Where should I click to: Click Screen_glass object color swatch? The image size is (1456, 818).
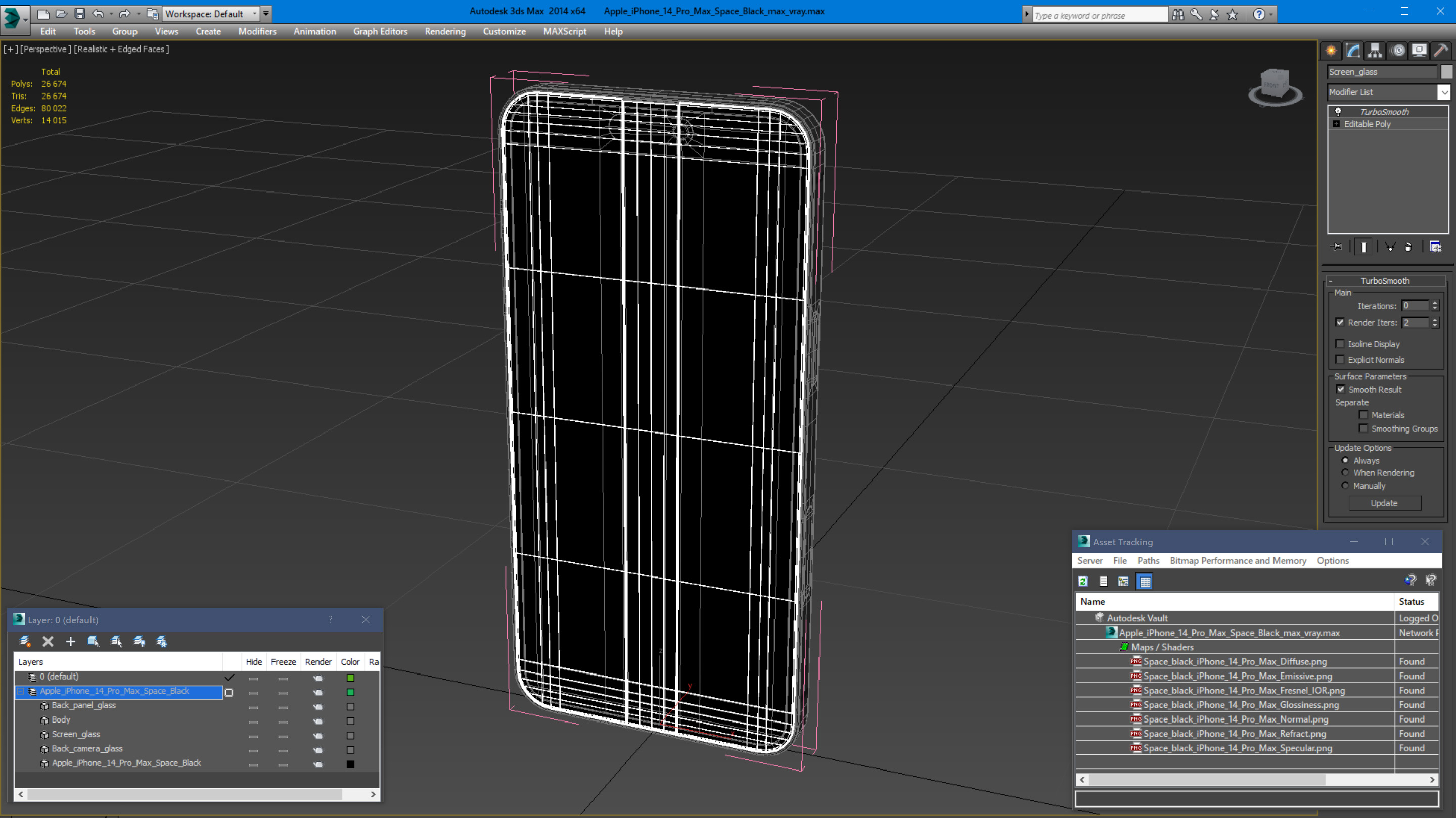click(350, 736)
